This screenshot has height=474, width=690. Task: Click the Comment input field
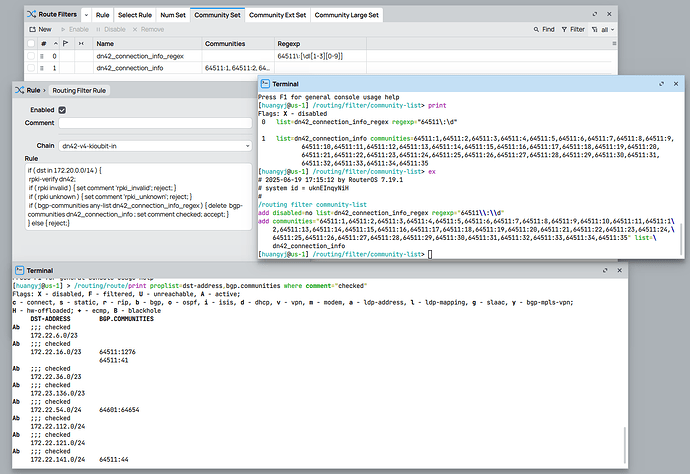click(155, 123)
